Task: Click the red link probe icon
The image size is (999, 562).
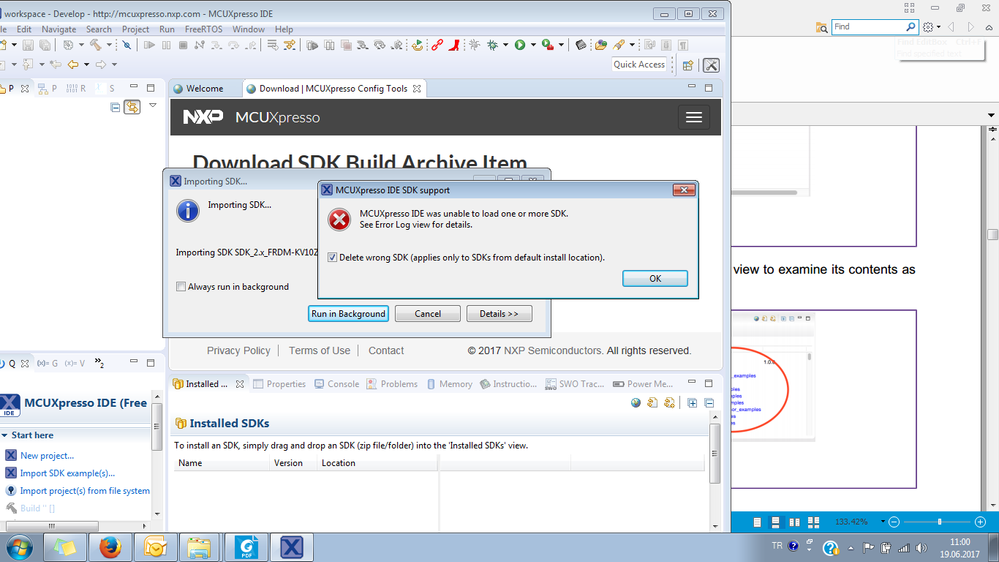Action: point(437,45)
